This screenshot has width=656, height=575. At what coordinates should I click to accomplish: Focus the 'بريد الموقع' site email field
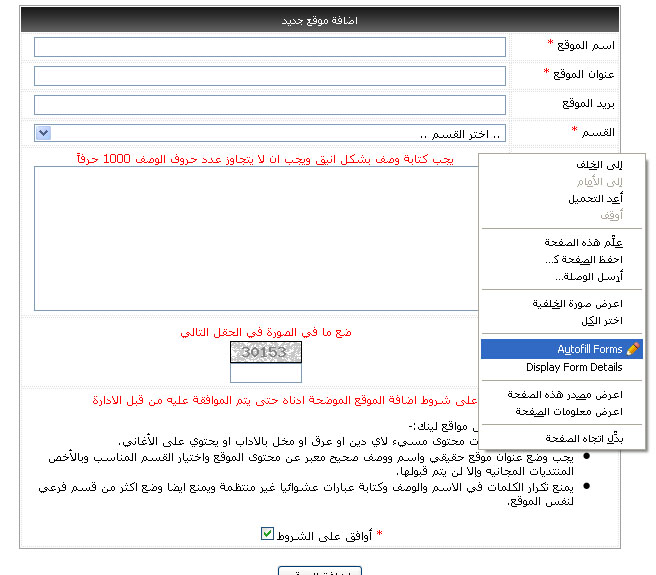270,105
